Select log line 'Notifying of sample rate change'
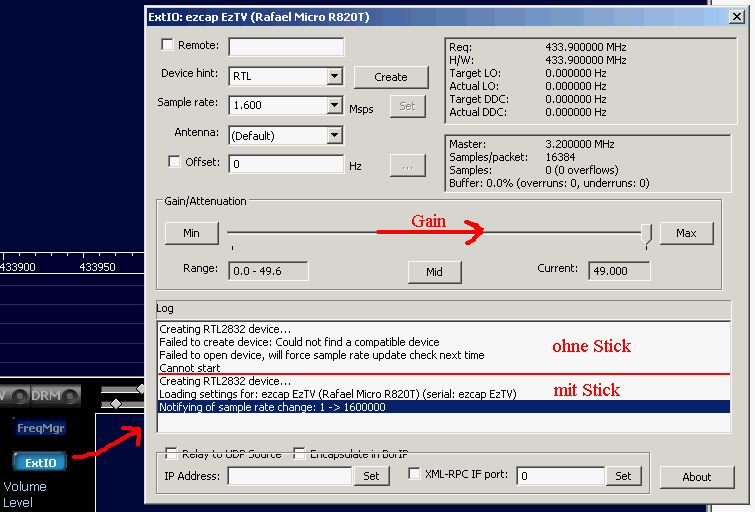755x512 pixels. (x=443, y=407)
